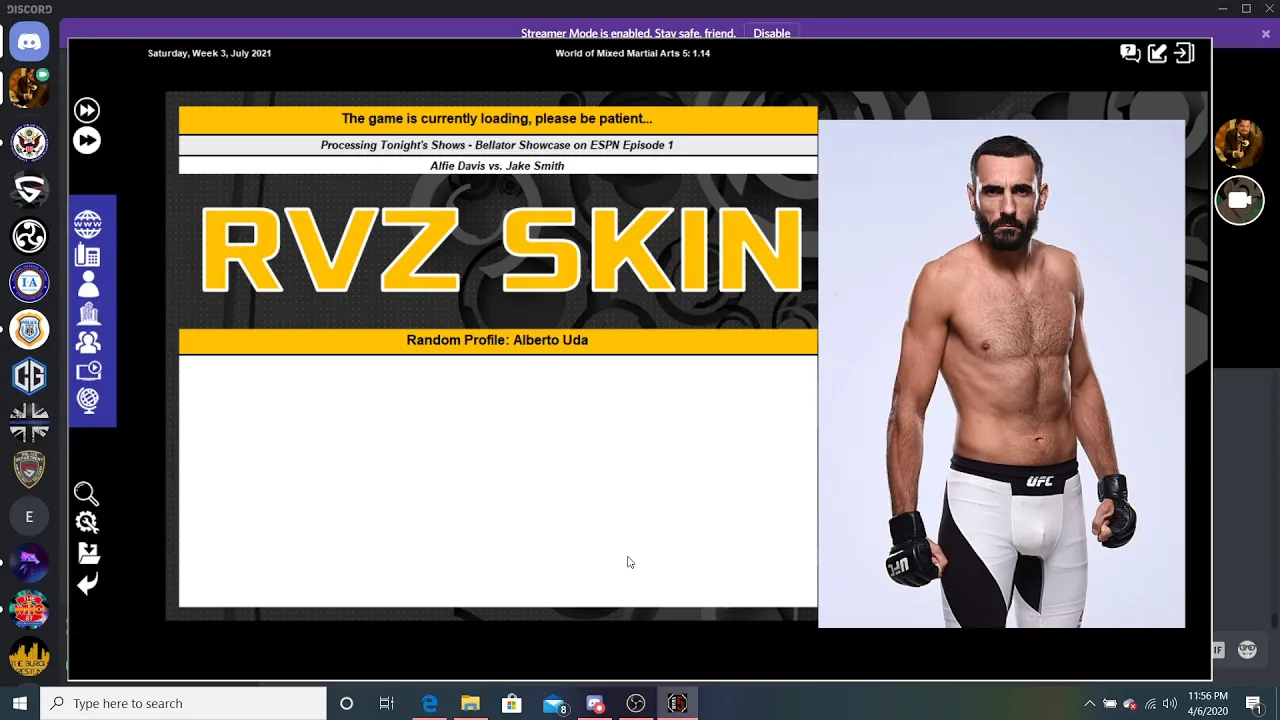
Task: Select the white S shield server icon
Action: point(29,189)
